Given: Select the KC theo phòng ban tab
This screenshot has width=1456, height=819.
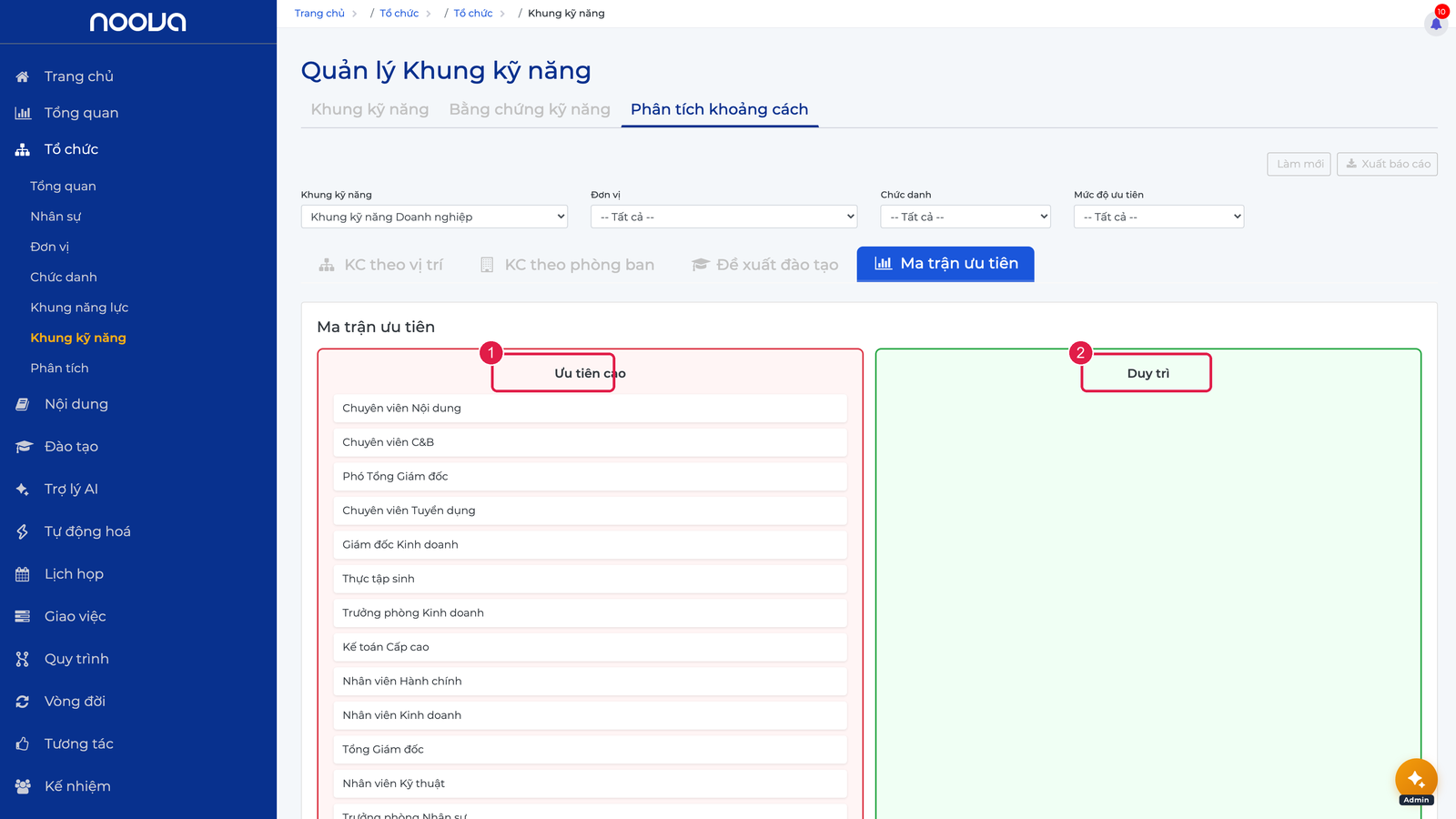Looking at the screenshot, I should tap(567, 265).
